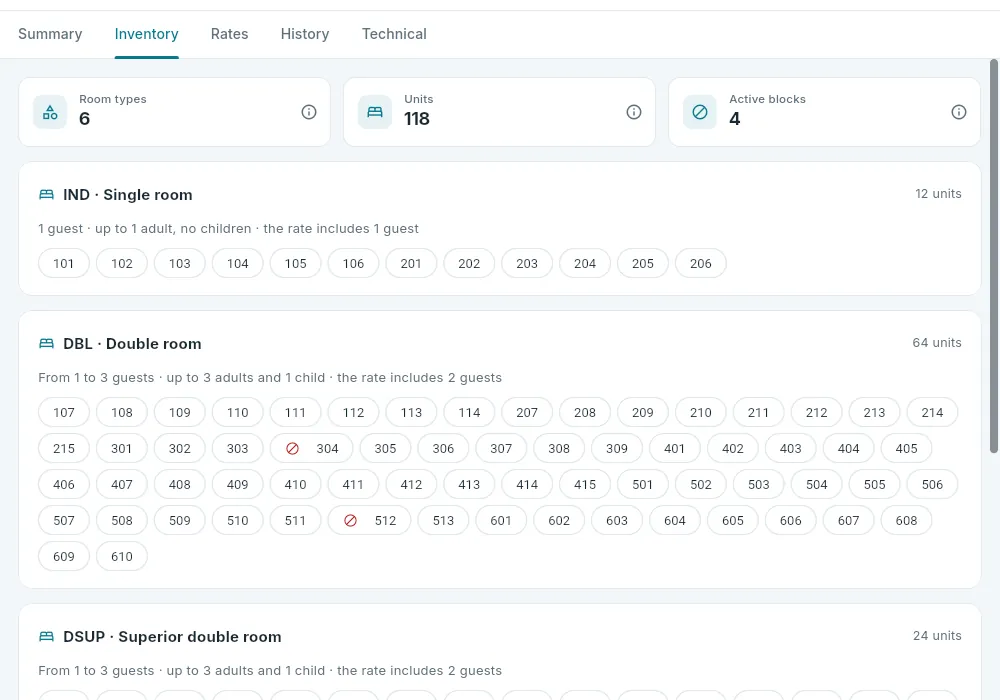The image size is (1000, 700).
Task: Select the Inventory tab
Action: (147, 34)
